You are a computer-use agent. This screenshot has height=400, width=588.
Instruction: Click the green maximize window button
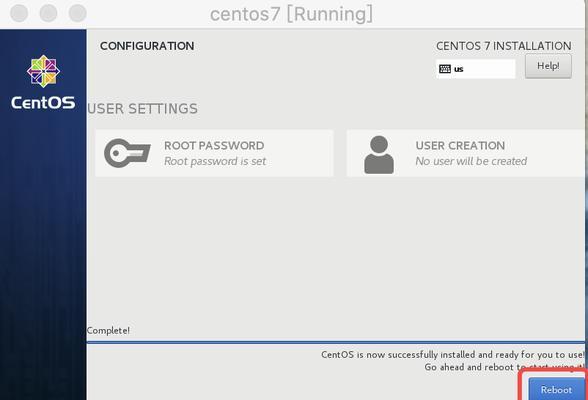pos(78,13)
